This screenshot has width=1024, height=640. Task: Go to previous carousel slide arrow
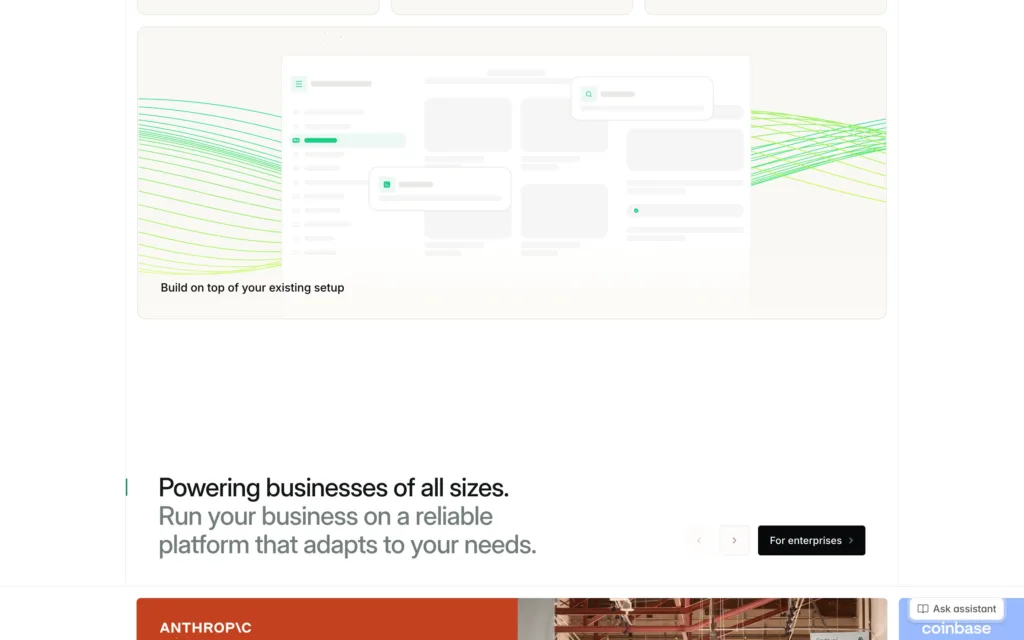tap(699, 540)
